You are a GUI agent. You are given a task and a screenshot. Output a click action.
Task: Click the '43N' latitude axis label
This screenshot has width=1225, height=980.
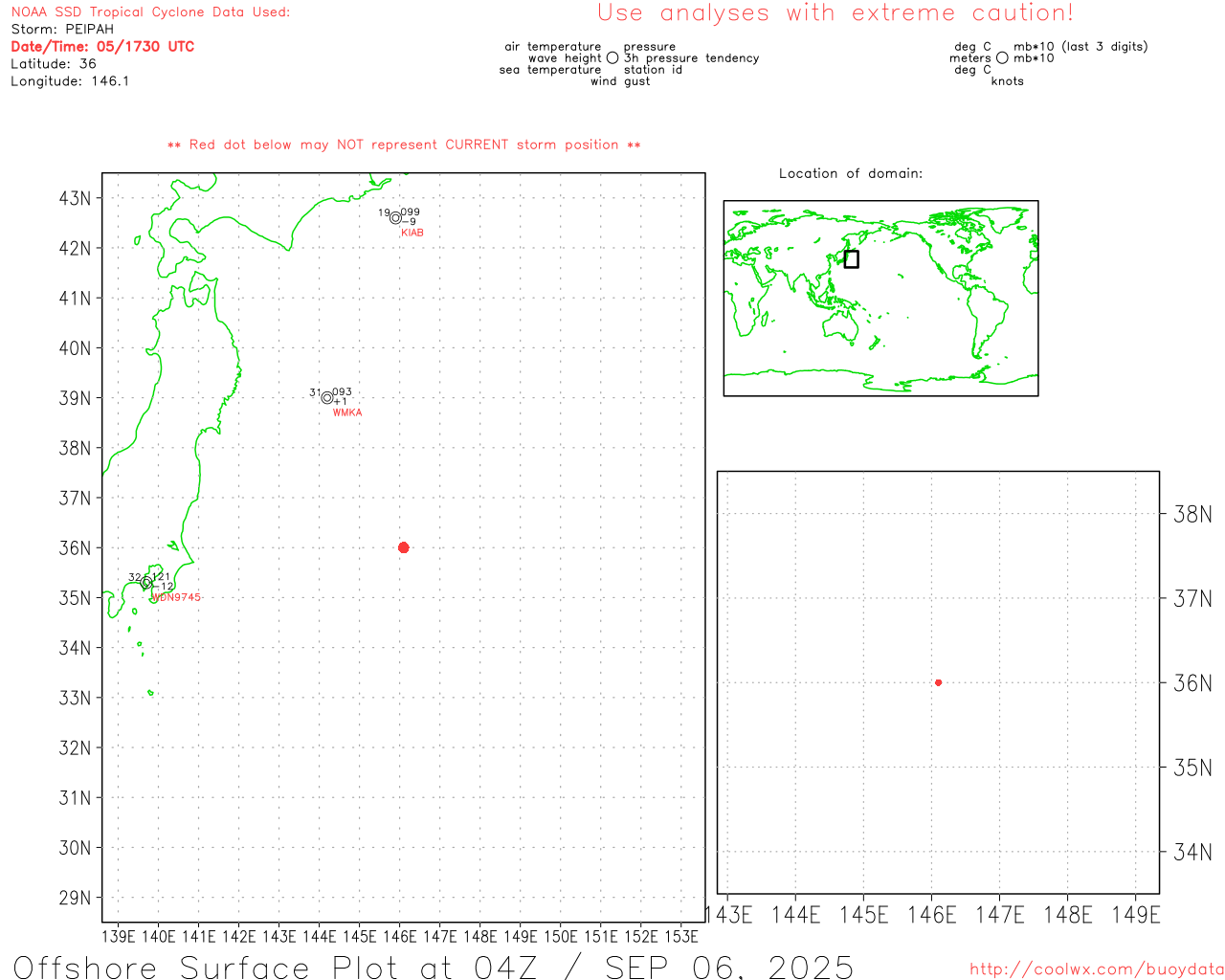tap(75, 199)
